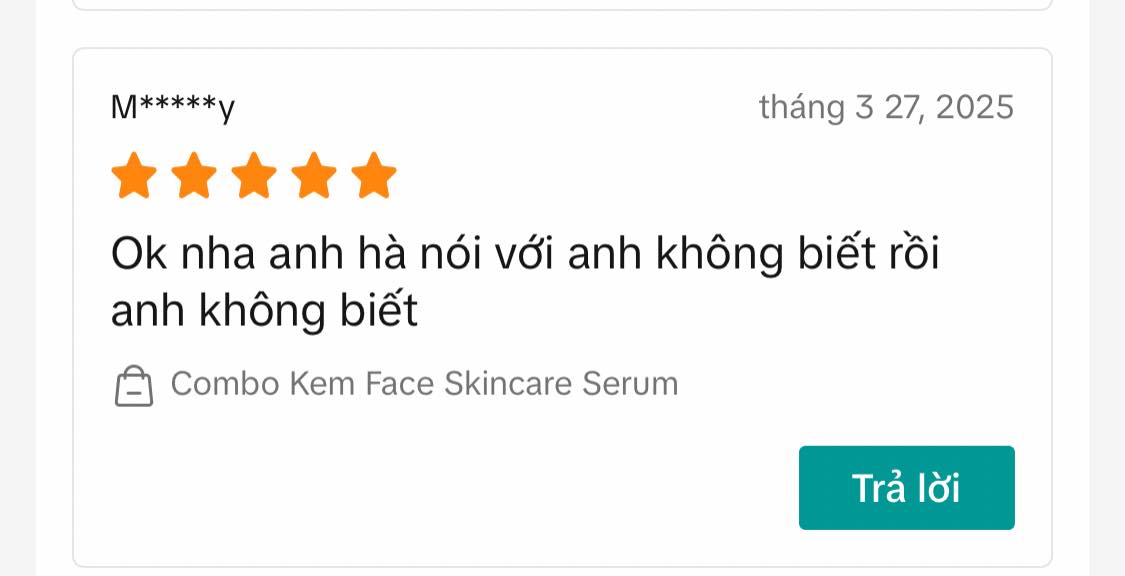Select the third star in the rating

(254, 175)
